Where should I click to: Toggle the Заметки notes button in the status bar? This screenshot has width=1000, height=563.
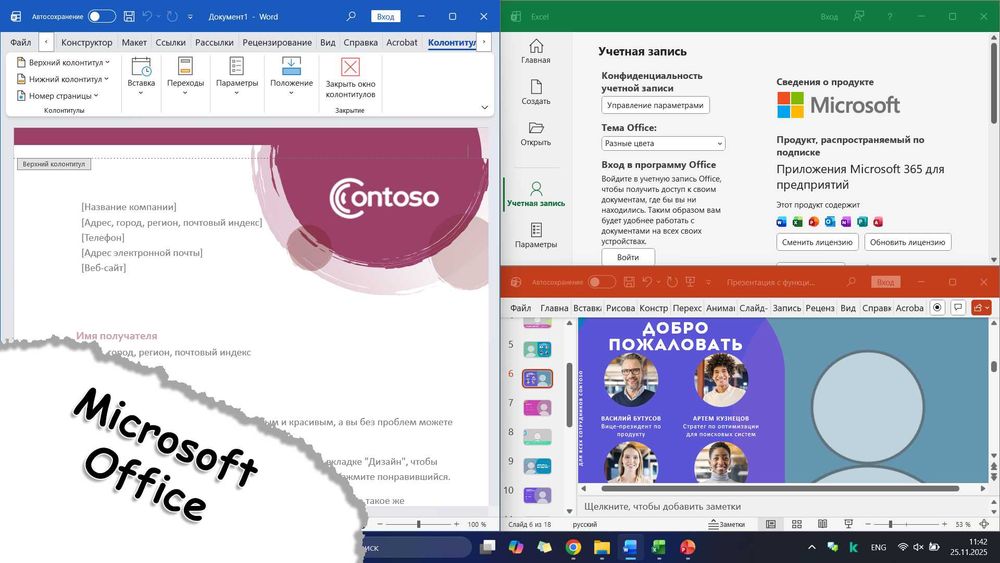tap(726, 524)
